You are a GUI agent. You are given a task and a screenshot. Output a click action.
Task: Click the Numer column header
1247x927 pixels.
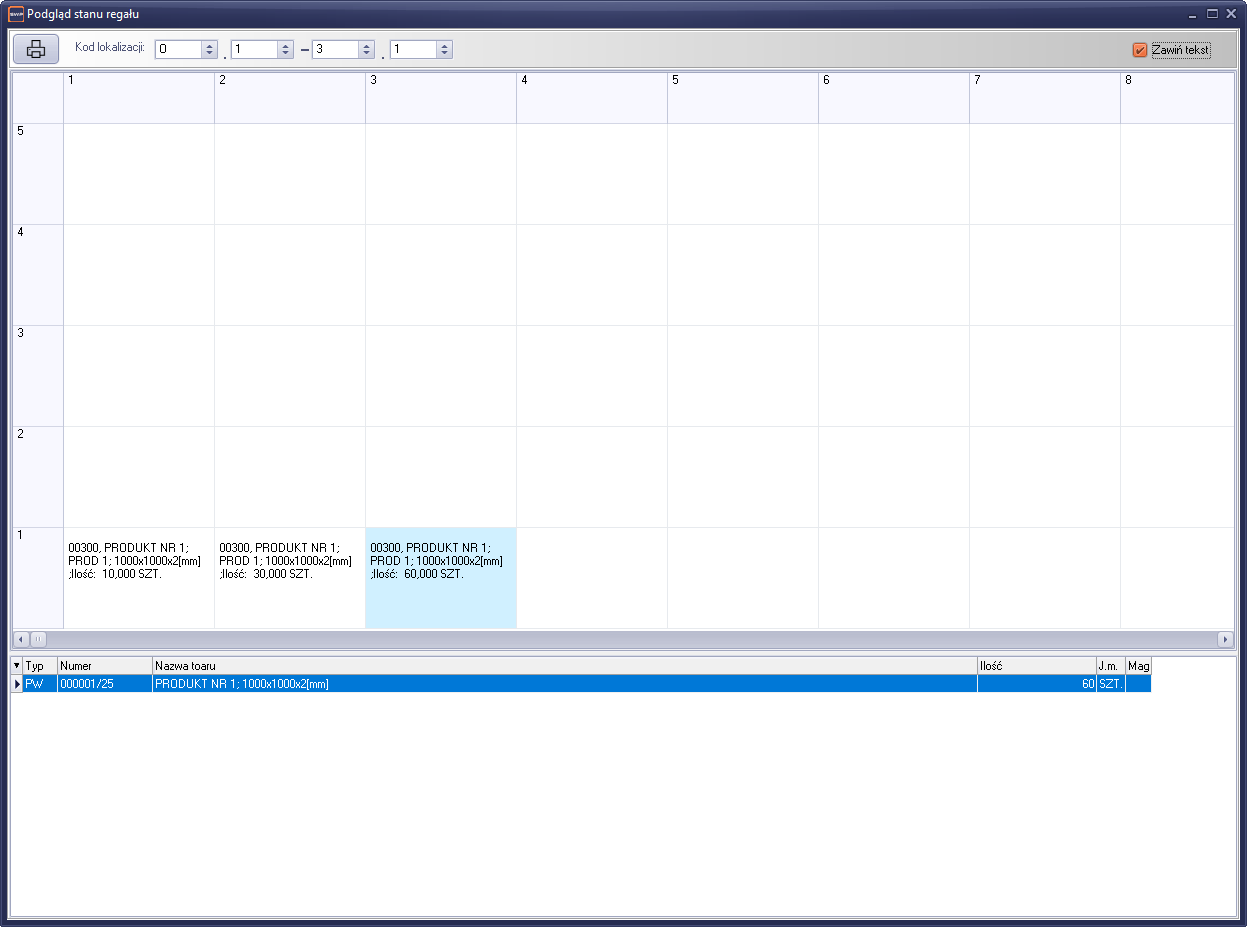[104, 666]
